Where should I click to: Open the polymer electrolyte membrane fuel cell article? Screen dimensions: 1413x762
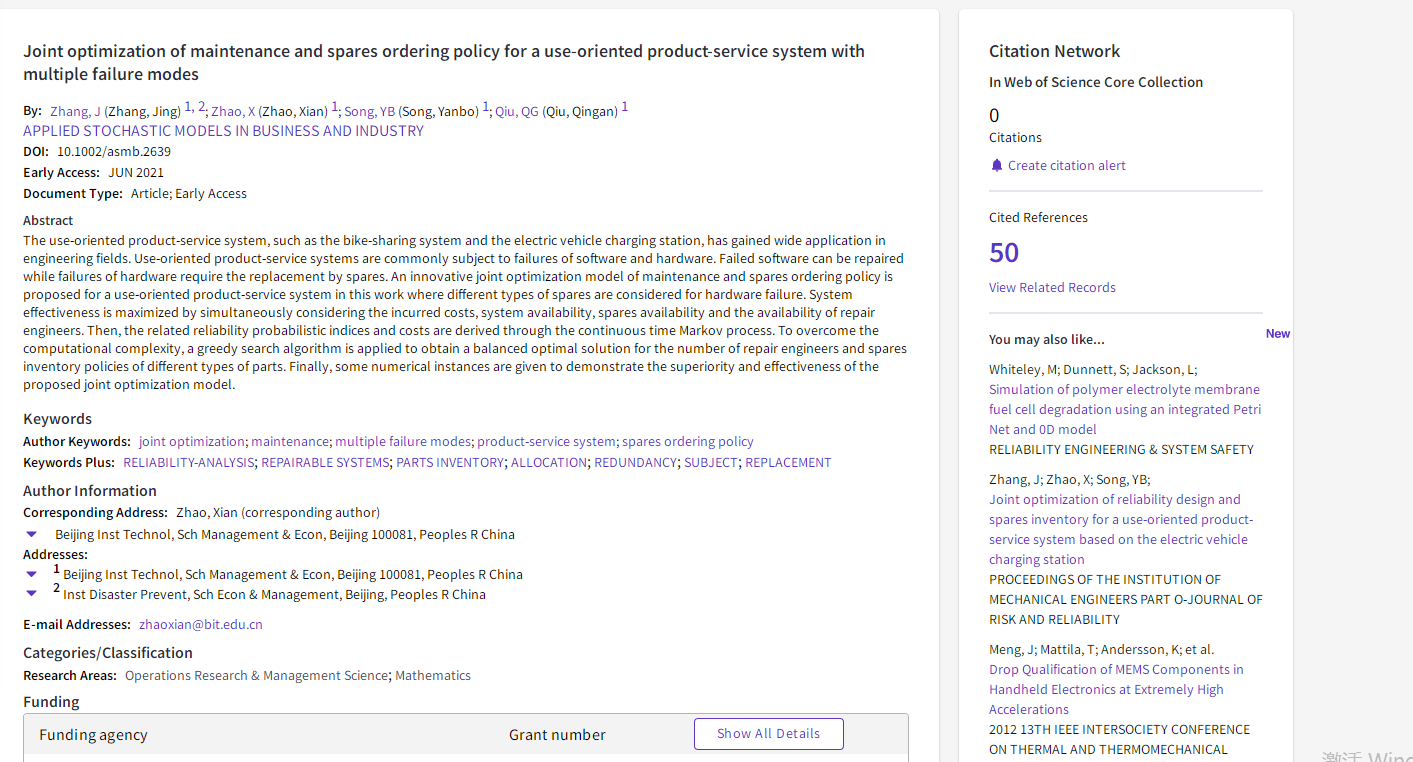tap(1124, 410)
